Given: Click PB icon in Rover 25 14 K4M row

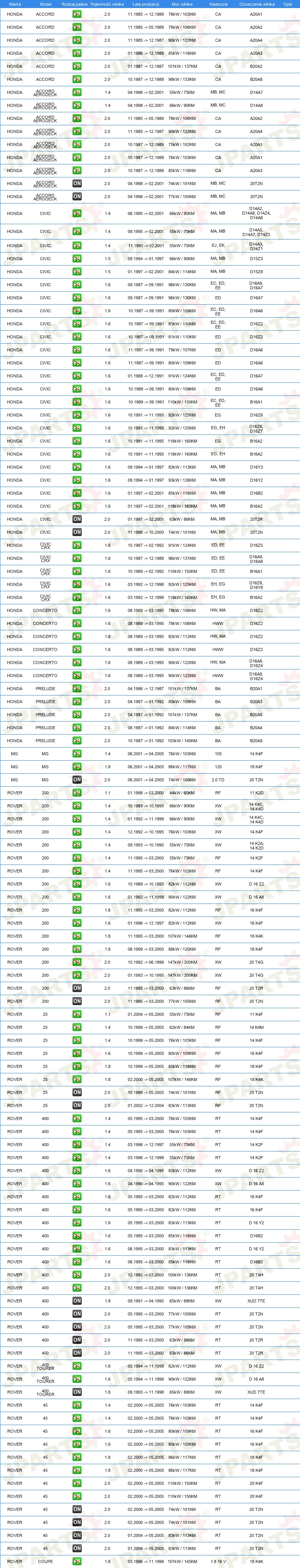Looking at the screenshot, I should [x=77, y=1027].
